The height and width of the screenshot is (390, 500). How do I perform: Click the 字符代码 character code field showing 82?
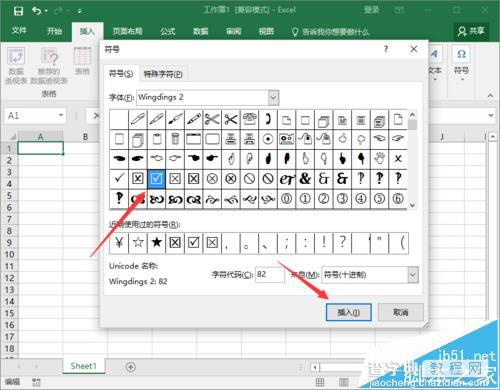(270, 275)
